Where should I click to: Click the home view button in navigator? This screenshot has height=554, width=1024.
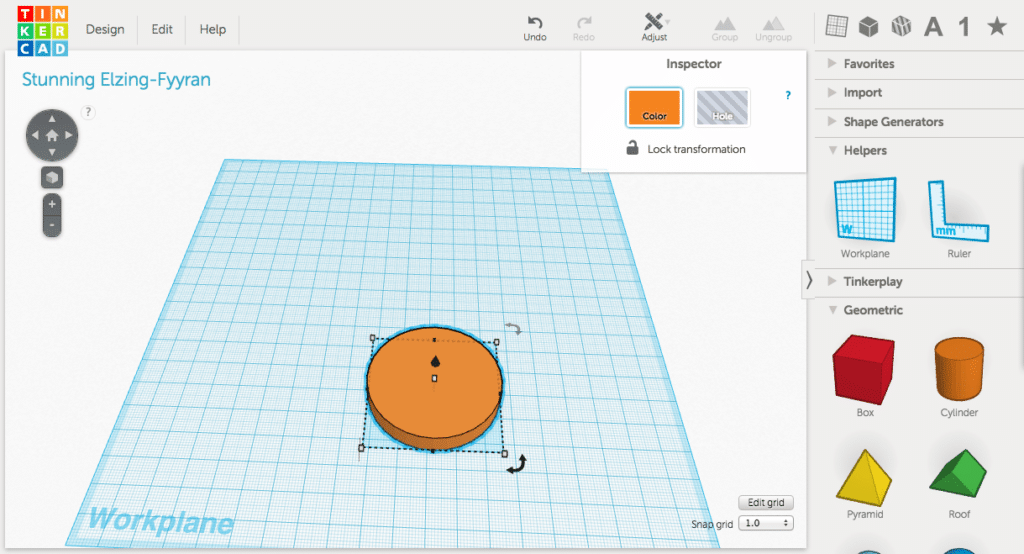[x=52, y=135]
